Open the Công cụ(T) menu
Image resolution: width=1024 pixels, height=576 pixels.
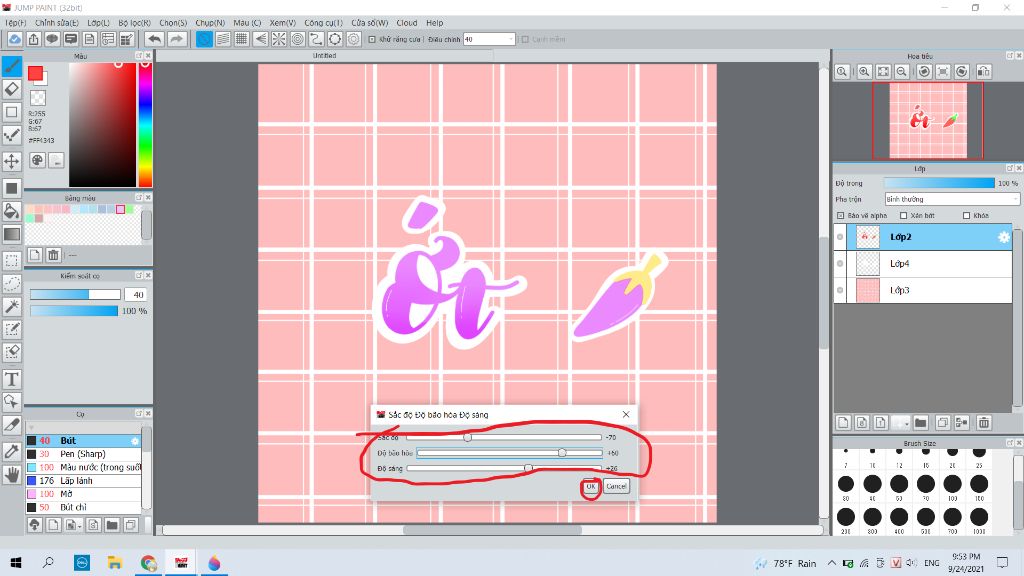(x=323, y=22)
